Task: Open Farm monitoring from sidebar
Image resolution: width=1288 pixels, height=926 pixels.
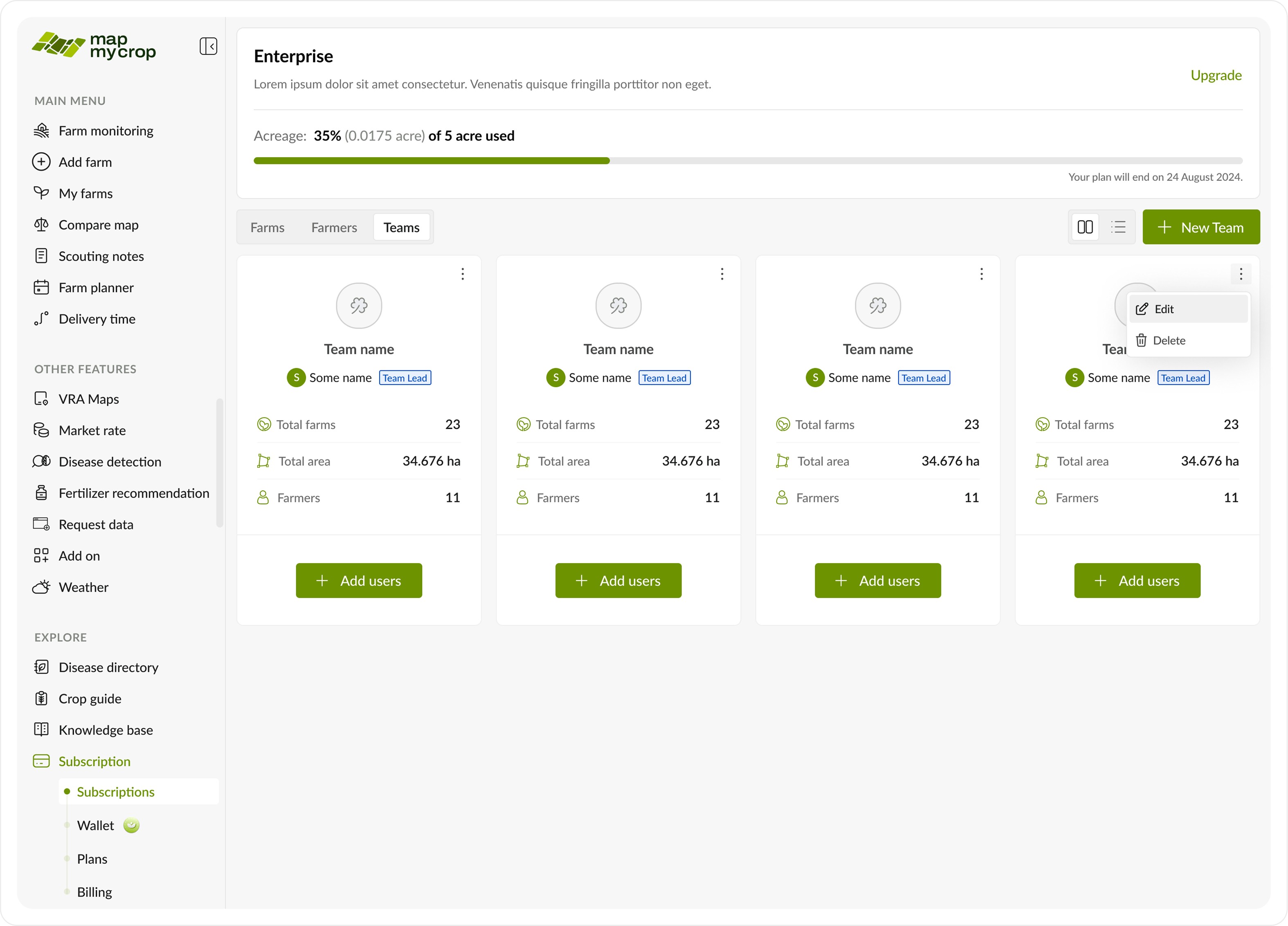Action: click(x=106, y=131)
